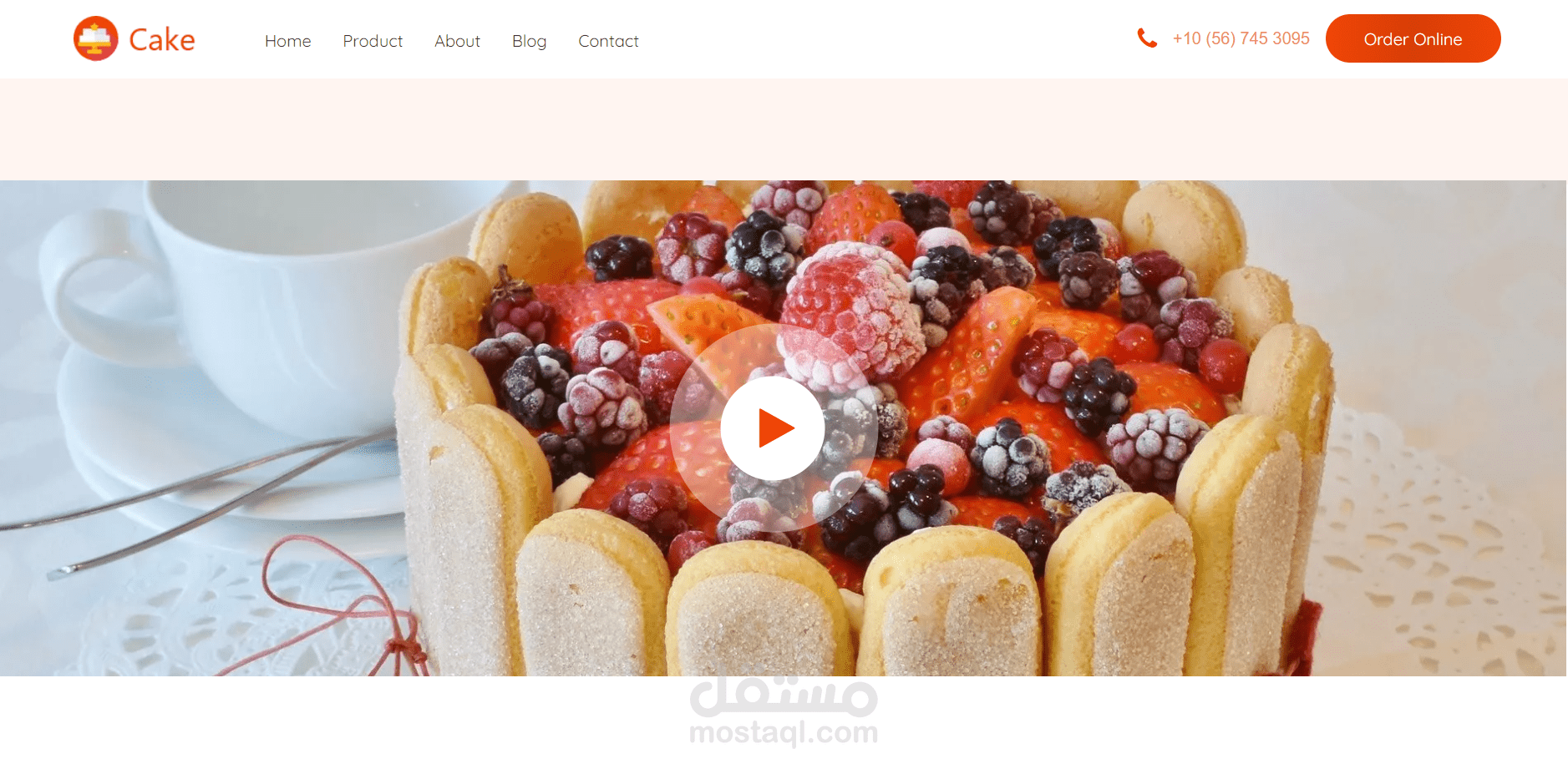Click the Cake brand name text
The image size is (1568, 764).
162,39
